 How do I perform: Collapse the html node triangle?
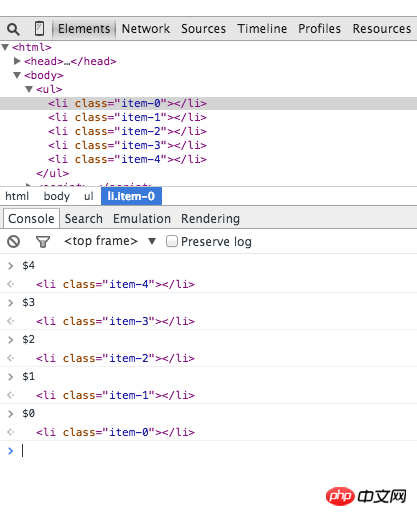(x=5, y=47)
